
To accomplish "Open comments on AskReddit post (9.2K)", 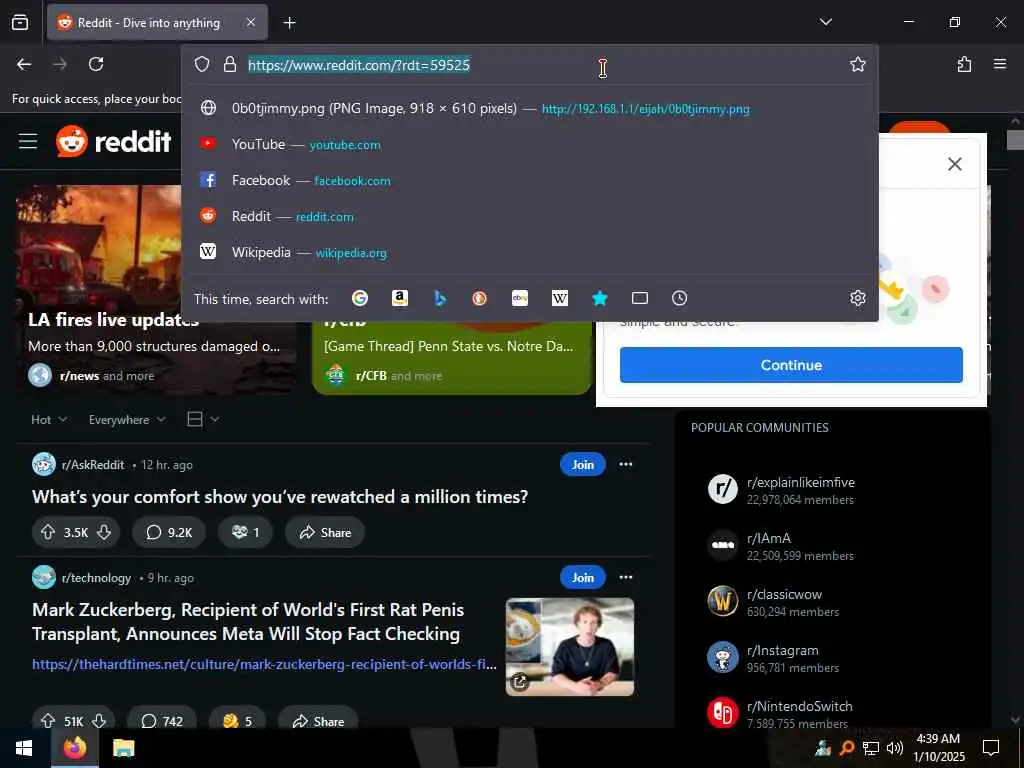I will click(168, 532).
